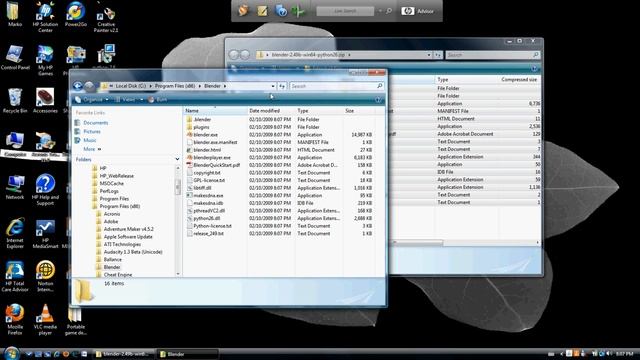Click Compressed size column in zip window
640x360 pixels.
point(519,80)
